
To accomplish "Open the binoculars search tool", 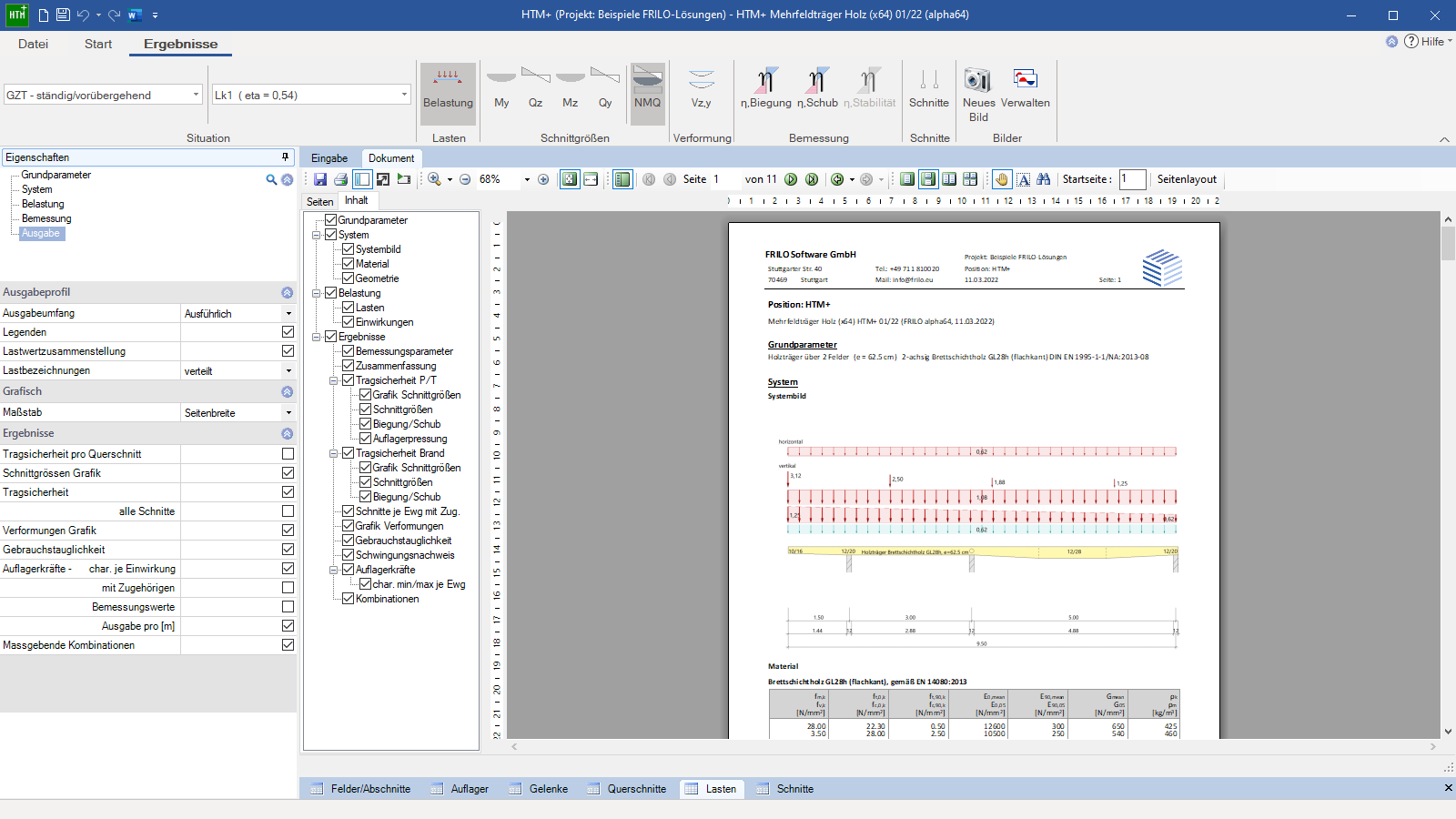I will [1044, 179].
